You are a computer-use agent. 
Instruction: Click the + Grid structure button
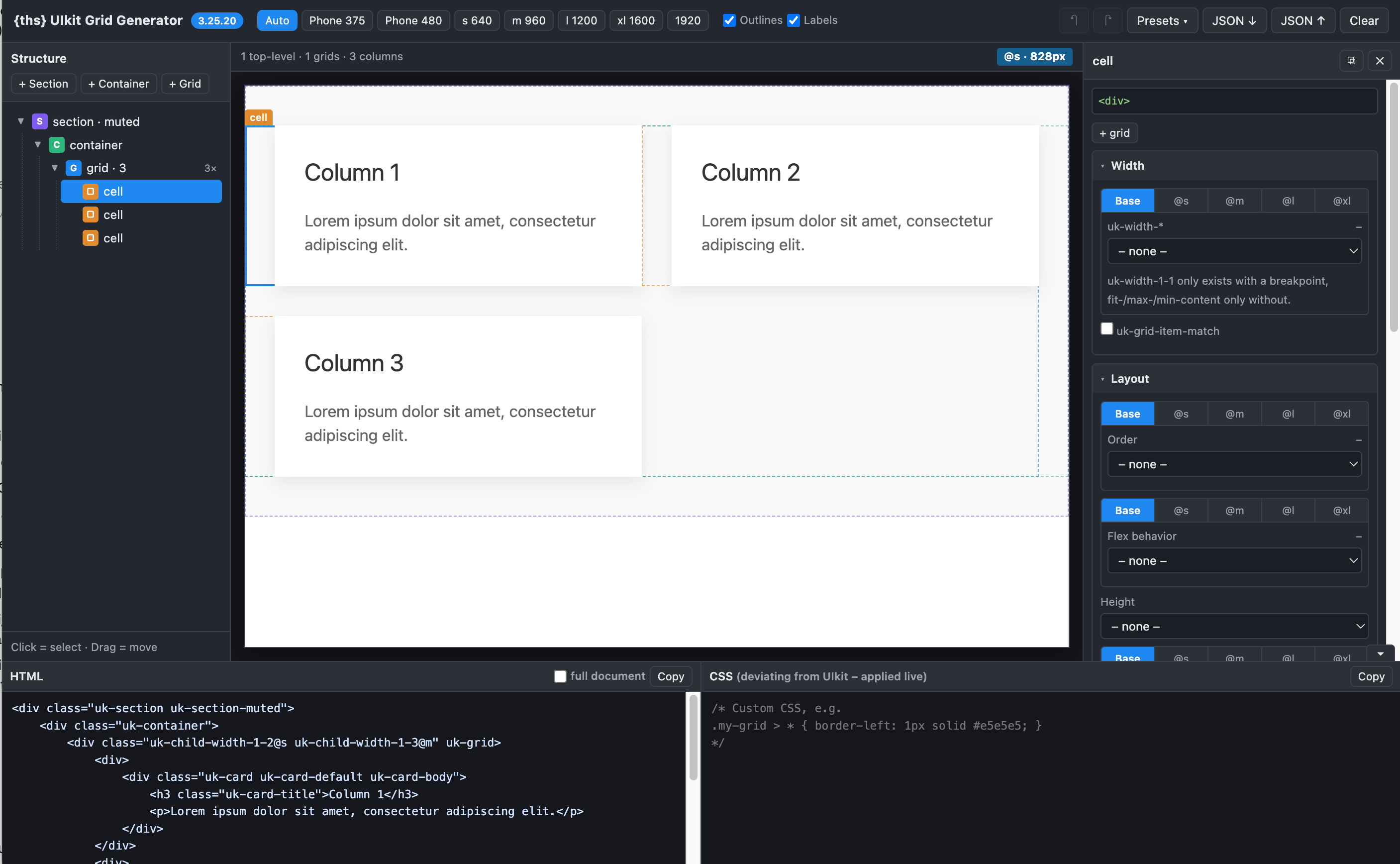coord(185,84)
